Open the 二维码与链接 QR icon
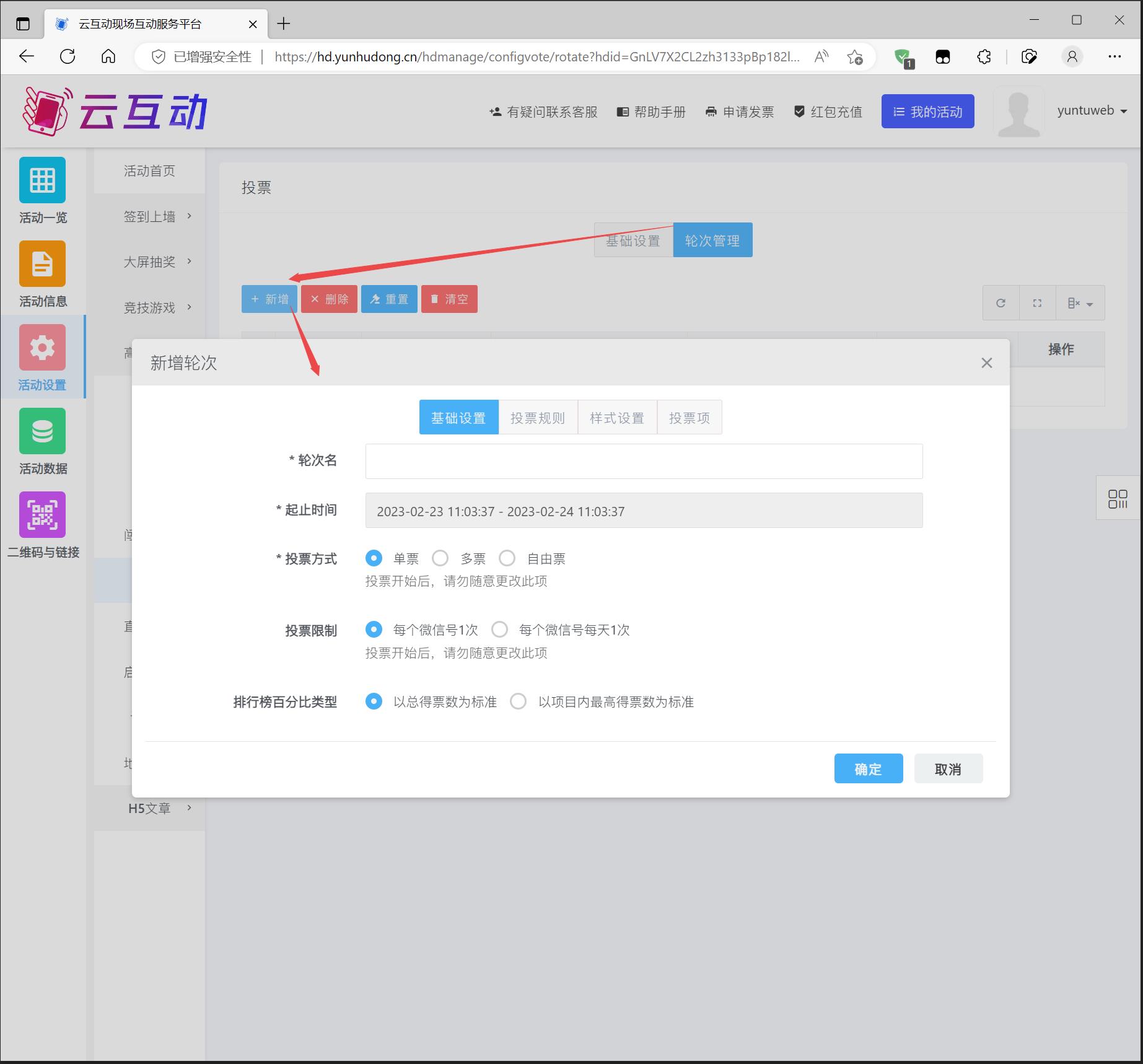 click(x=42, y=515)
